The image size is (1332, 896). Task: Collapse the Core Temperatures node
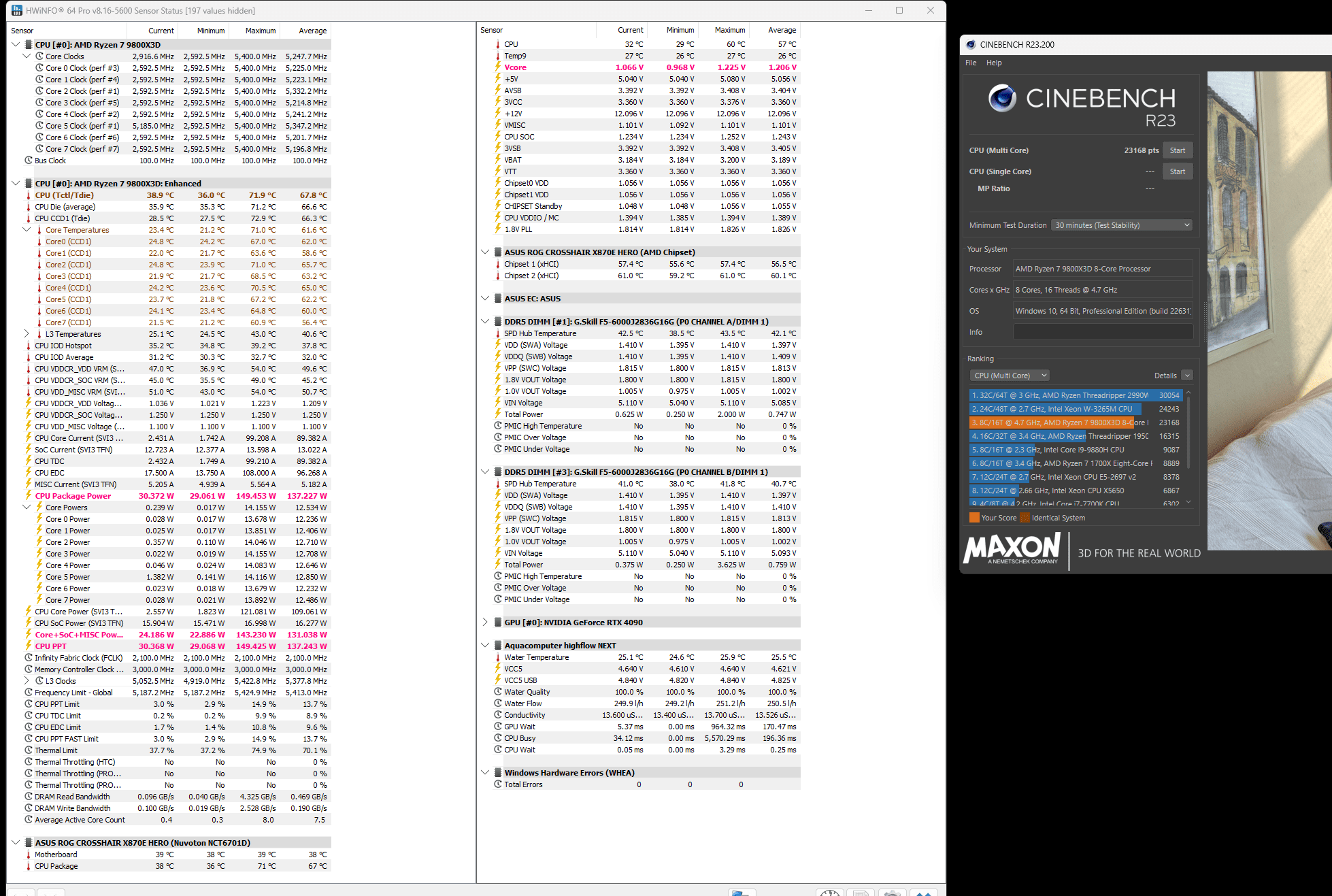pyautogui.click(x=27, y=230)
